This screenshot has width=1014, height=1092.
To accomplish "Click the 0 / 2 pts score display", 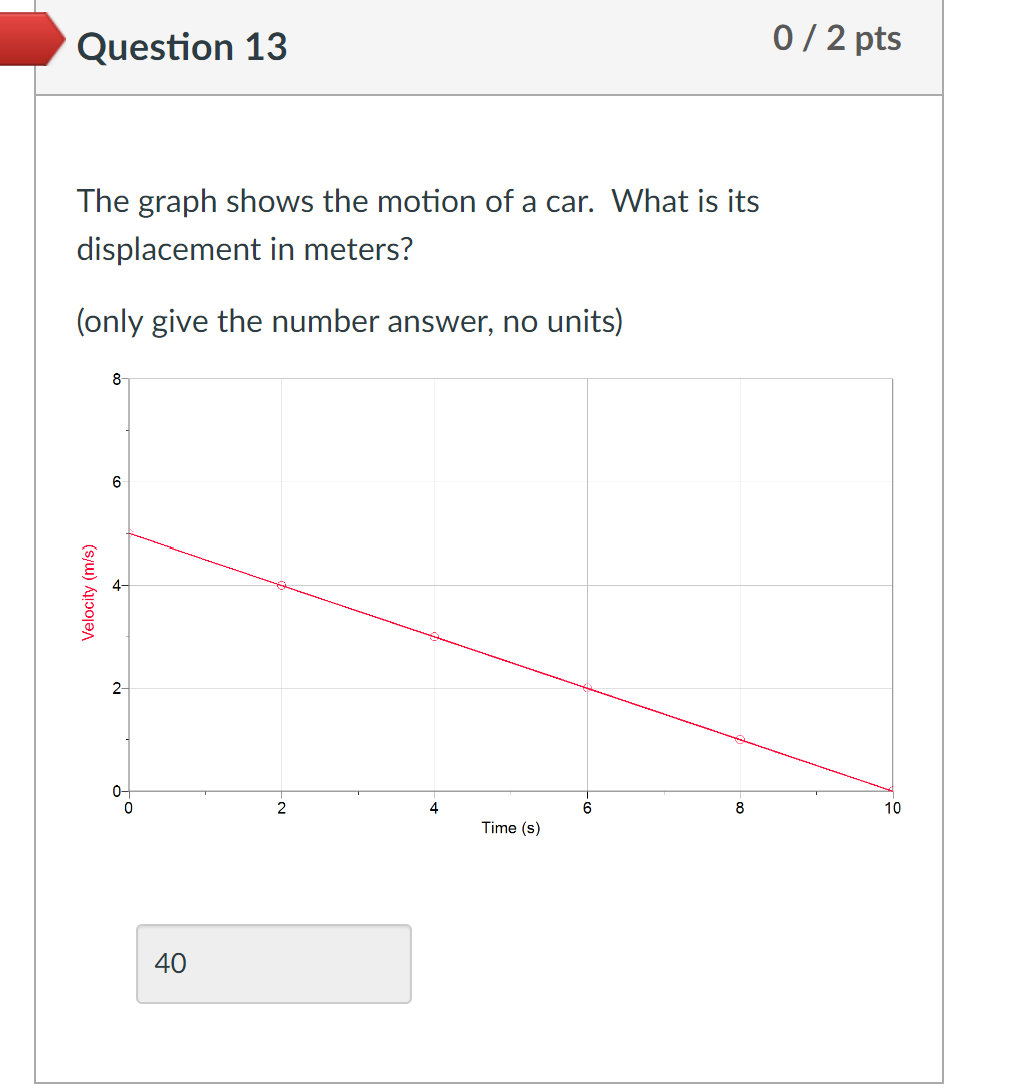I will pyautogui.click(x=837, y=38).
